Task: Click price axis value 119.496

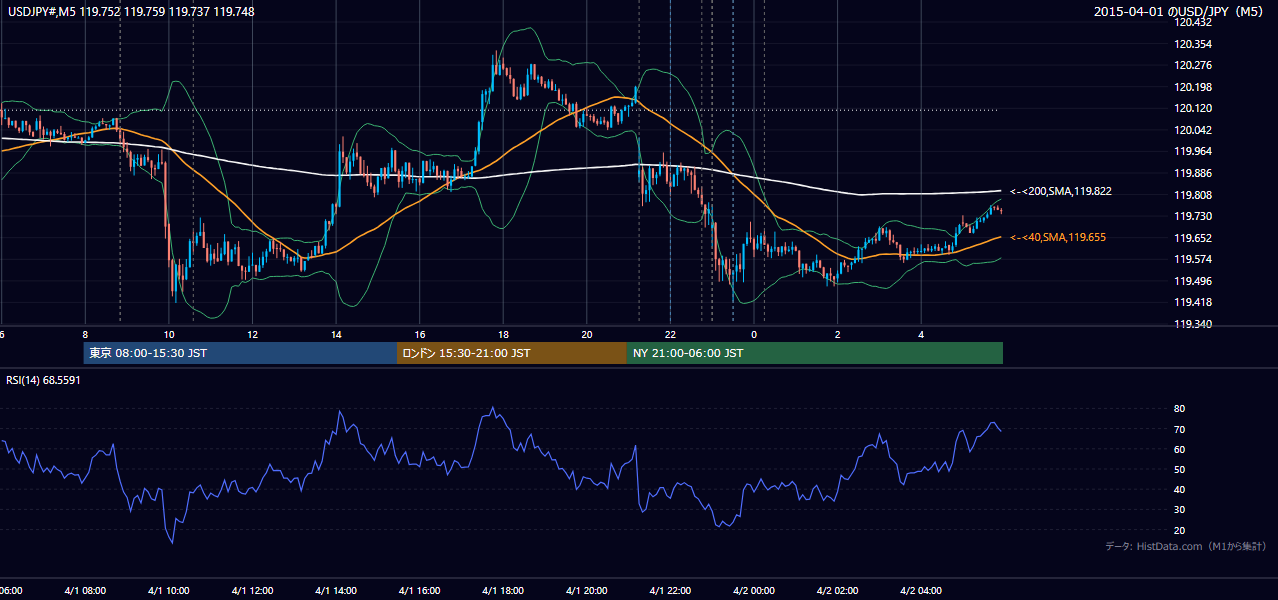Action: point(1192,281)
